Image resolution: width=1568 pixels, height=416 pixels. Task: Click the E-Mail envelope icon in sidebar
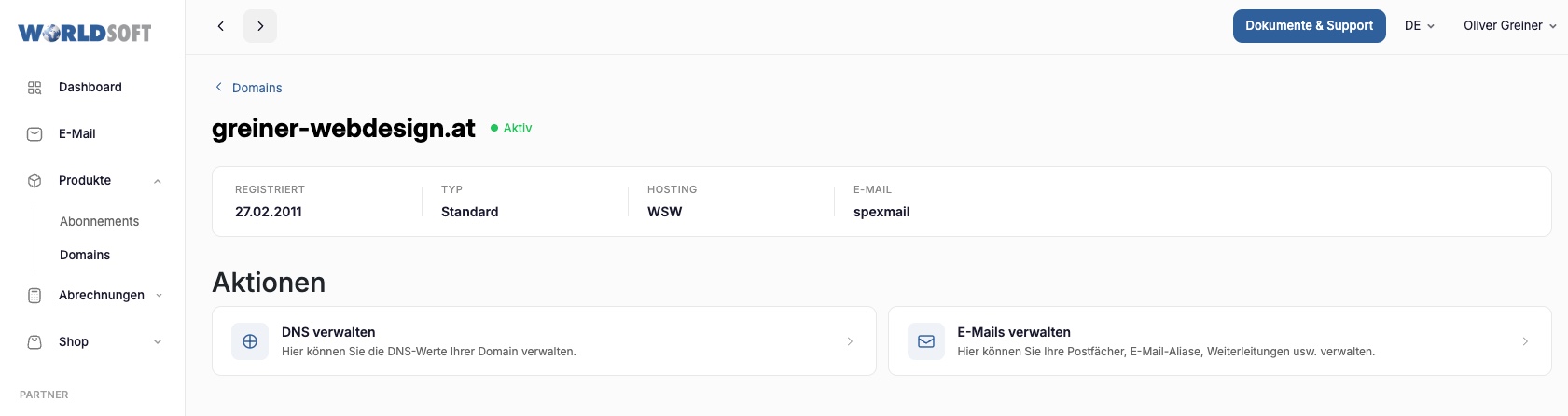coord(35,134)
